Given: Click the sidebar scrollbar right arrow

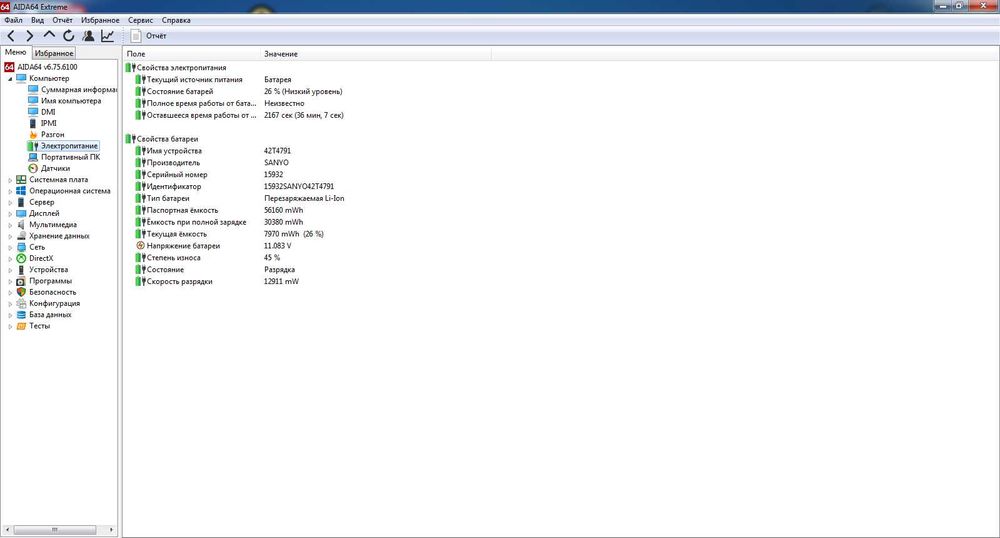Looking at the screenshot, I should [112, 530].
